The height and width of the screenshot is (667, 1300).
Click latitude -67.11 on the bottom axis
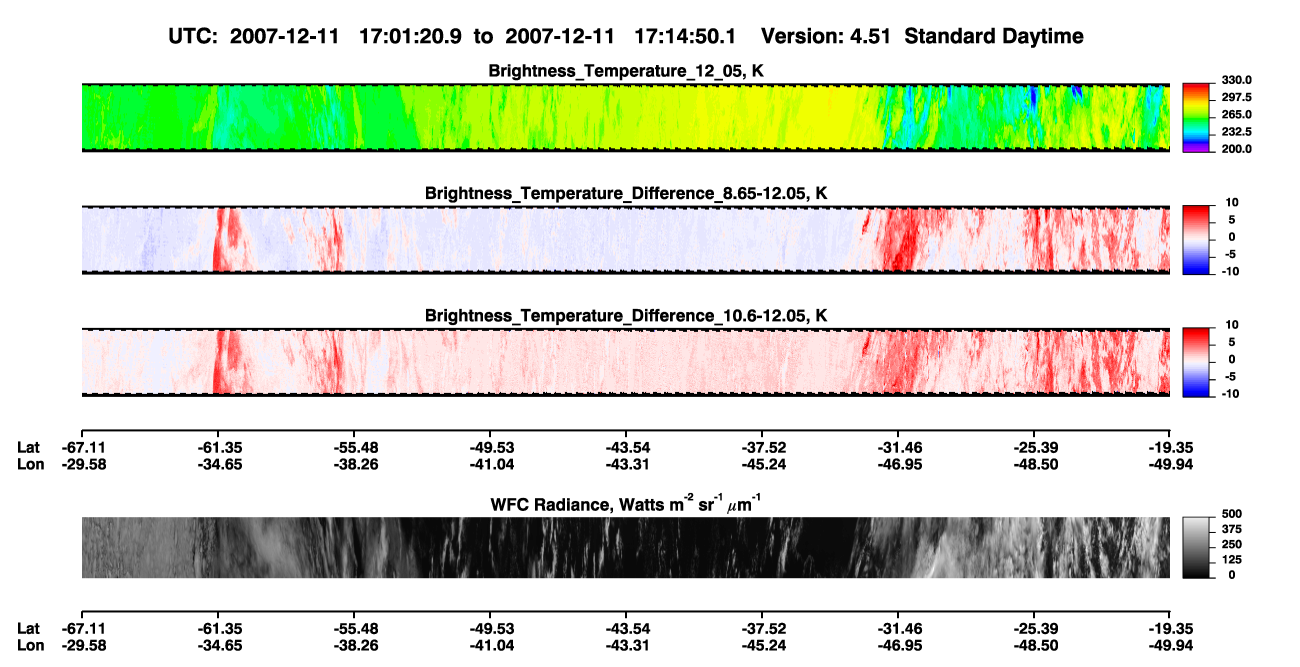[x=82, y=628]
